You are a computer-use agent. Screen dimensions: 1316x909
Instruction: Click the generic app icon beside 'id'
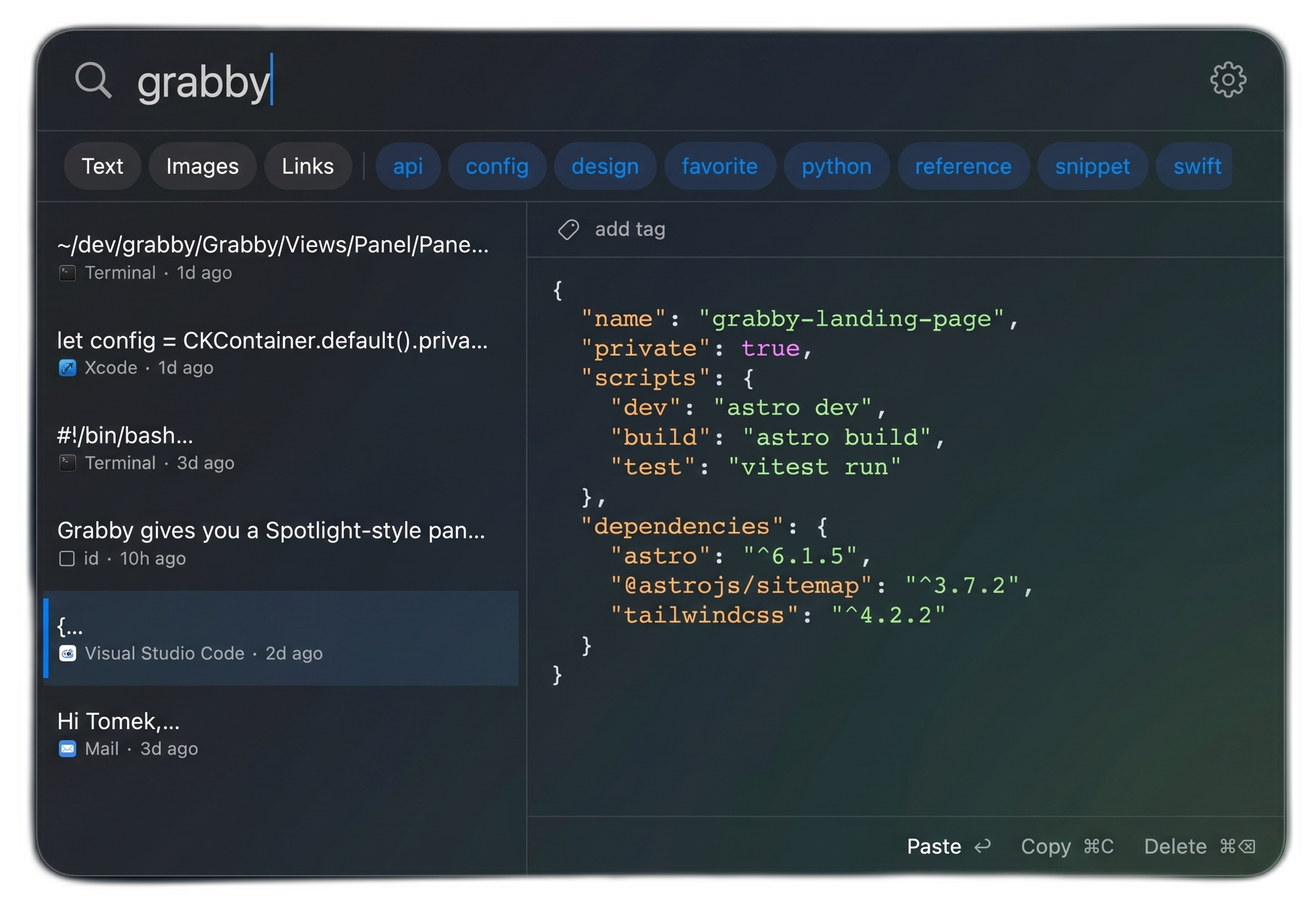pyautogui.click(x=67, y=559)
